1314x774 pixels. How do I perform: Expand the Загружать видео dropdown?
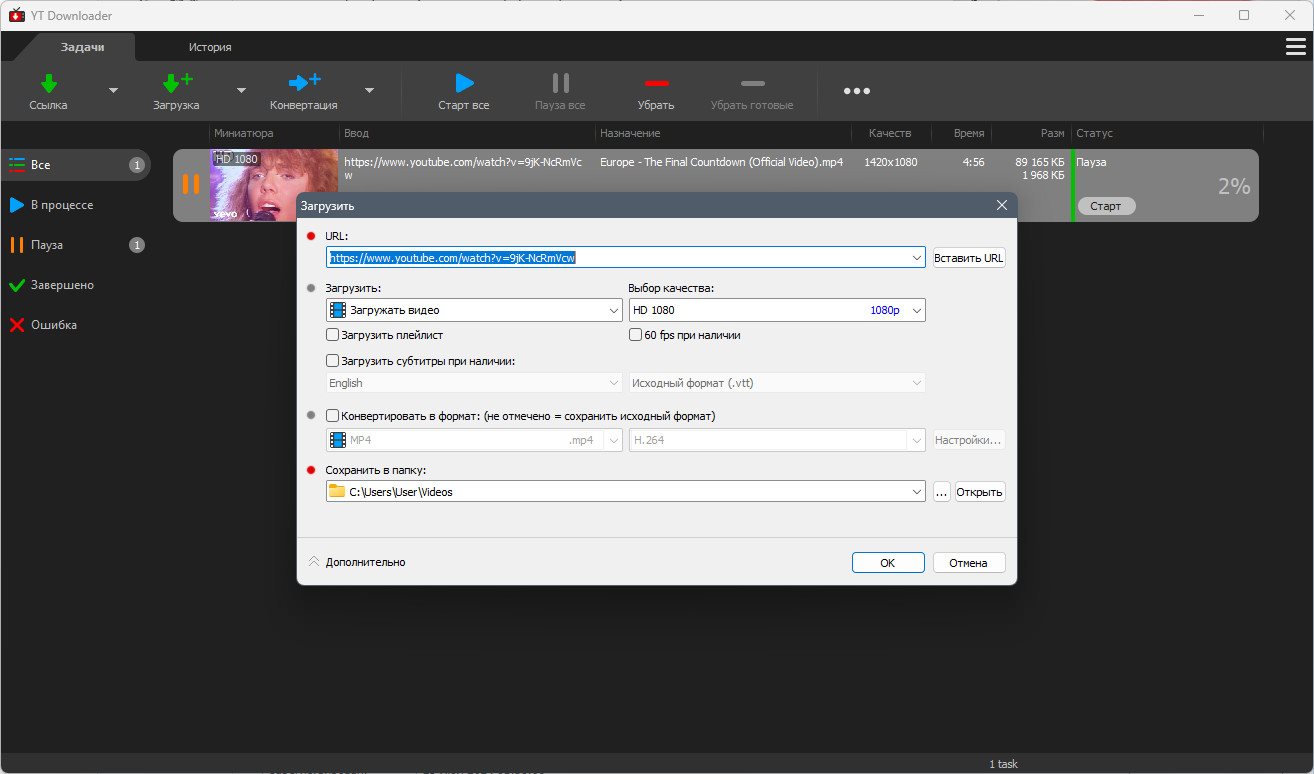tap(474, 310)
